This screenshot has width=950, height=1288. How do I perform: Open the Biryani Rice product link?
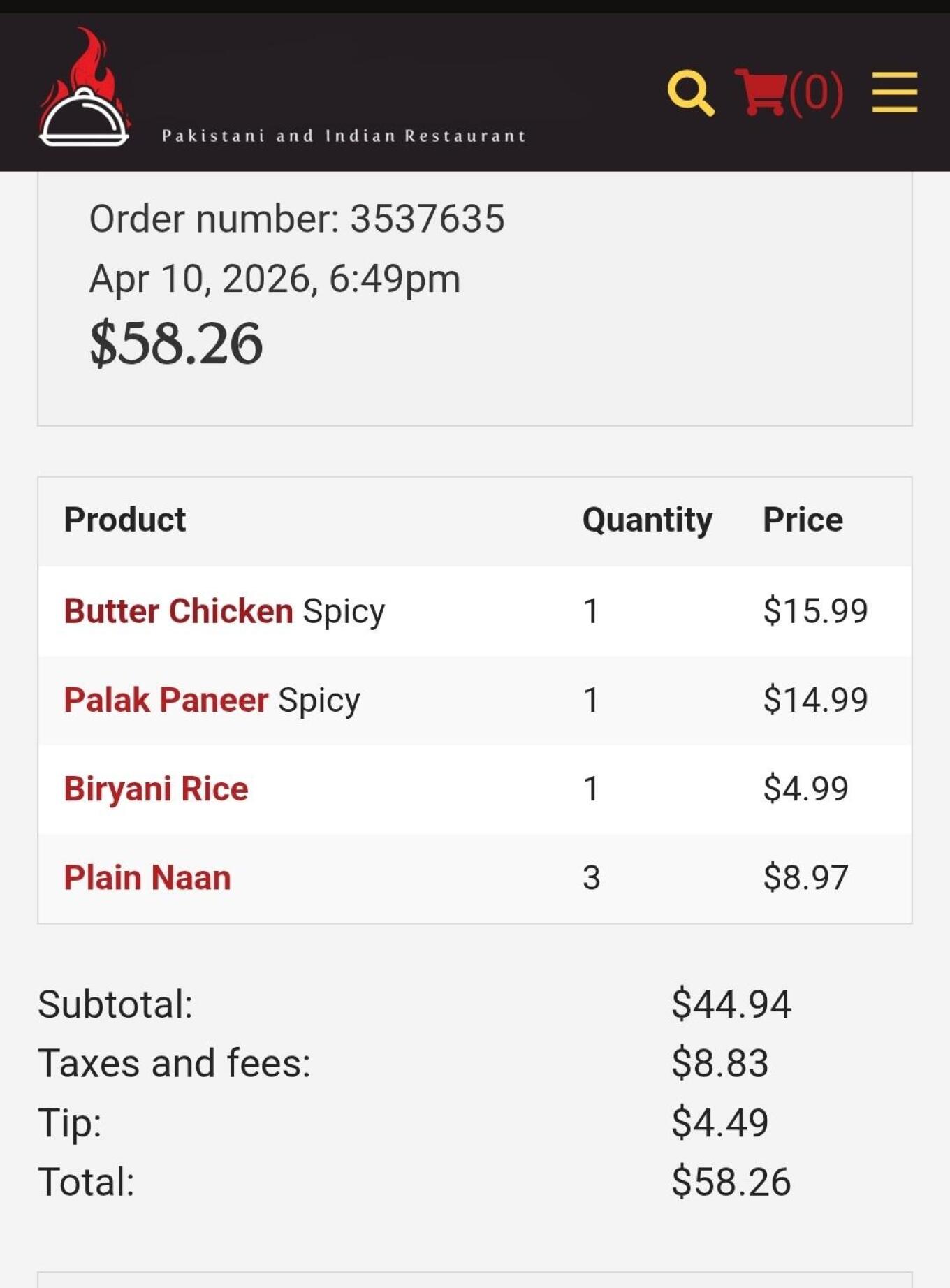156,789
